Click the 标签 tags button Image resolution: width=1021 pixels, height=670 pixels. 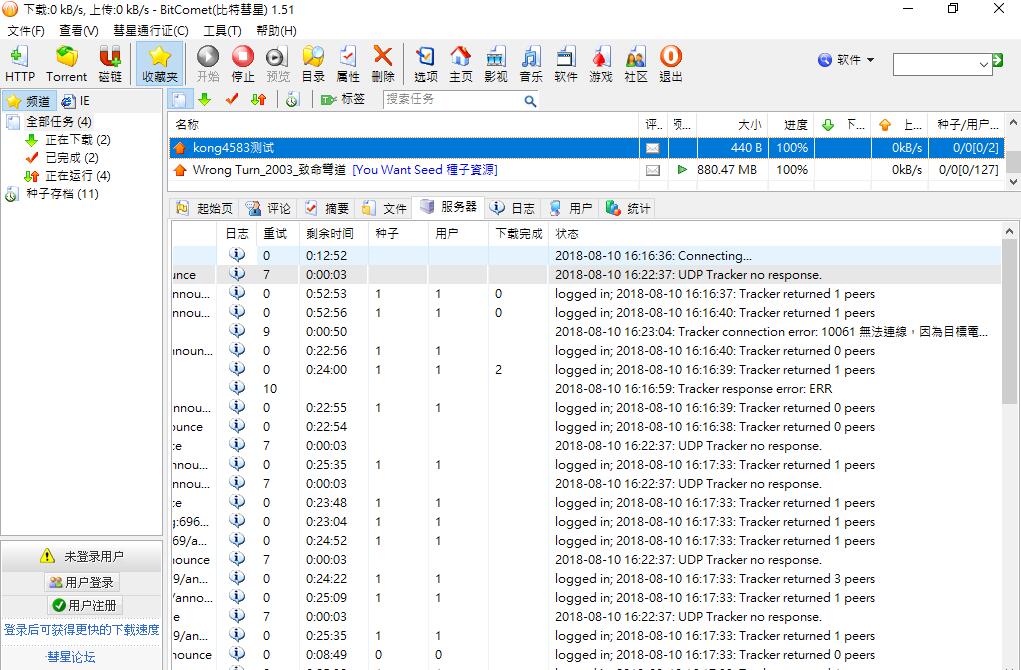[x=343, y=100]
